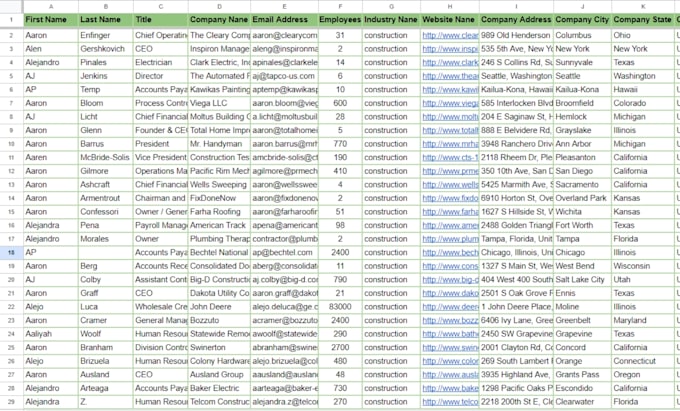
Task: Click the state cell 'Connecticut'
Action: 643,361
